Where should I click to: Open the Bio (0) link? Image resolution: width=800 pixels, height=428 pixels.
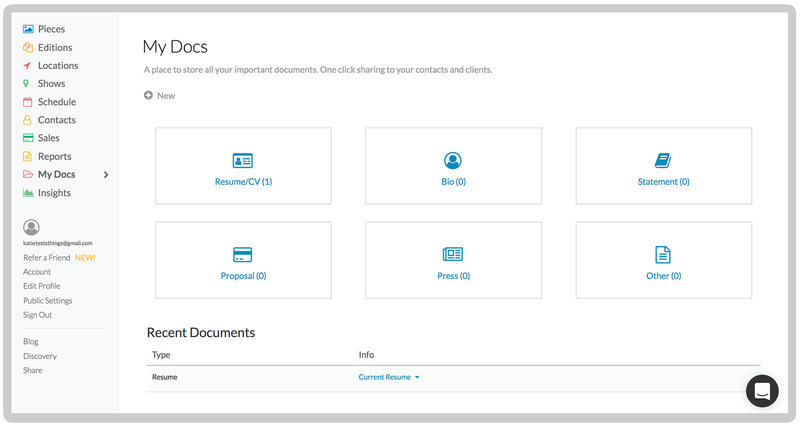click(x=454, y=182)
